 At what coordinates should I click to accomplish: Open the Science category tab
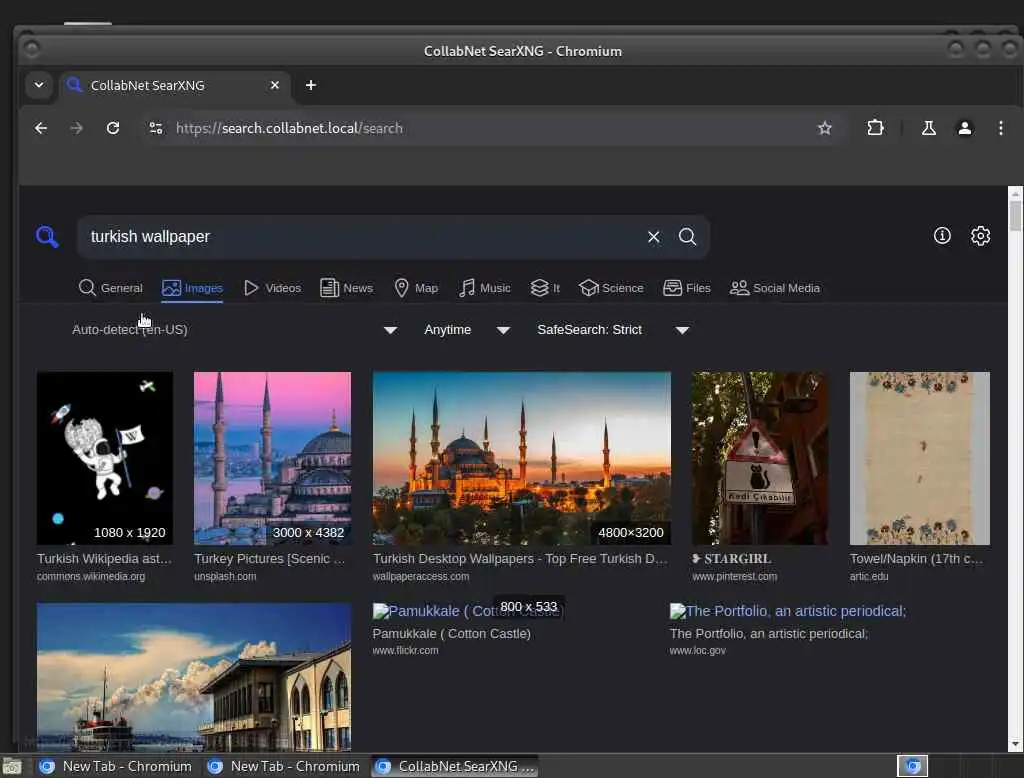611,288
